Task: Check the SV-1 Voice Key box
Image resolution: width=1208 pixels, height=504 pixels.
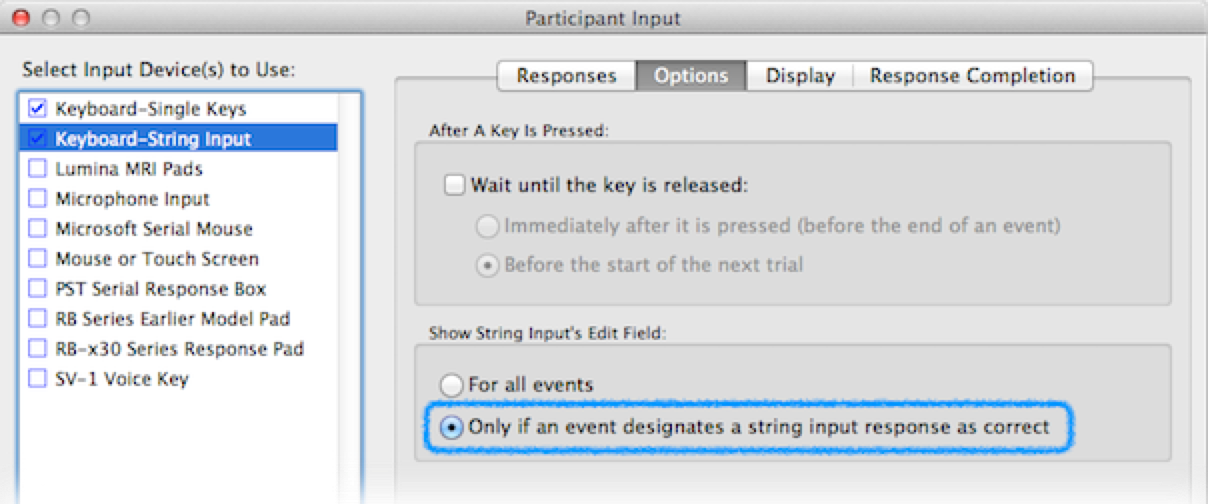Action: click(x=38, y=378)
